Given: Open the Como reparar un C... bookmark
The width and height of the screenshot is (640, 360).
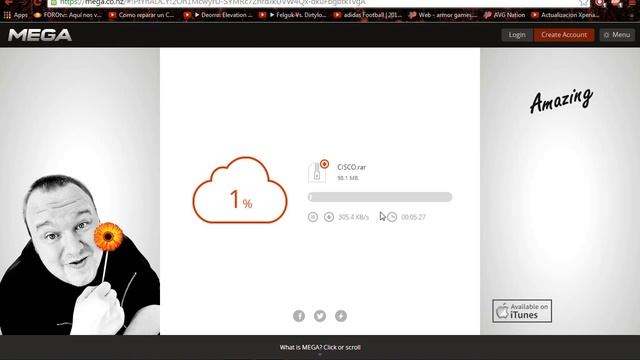Looking at the screenshot, I should (142, 15).
